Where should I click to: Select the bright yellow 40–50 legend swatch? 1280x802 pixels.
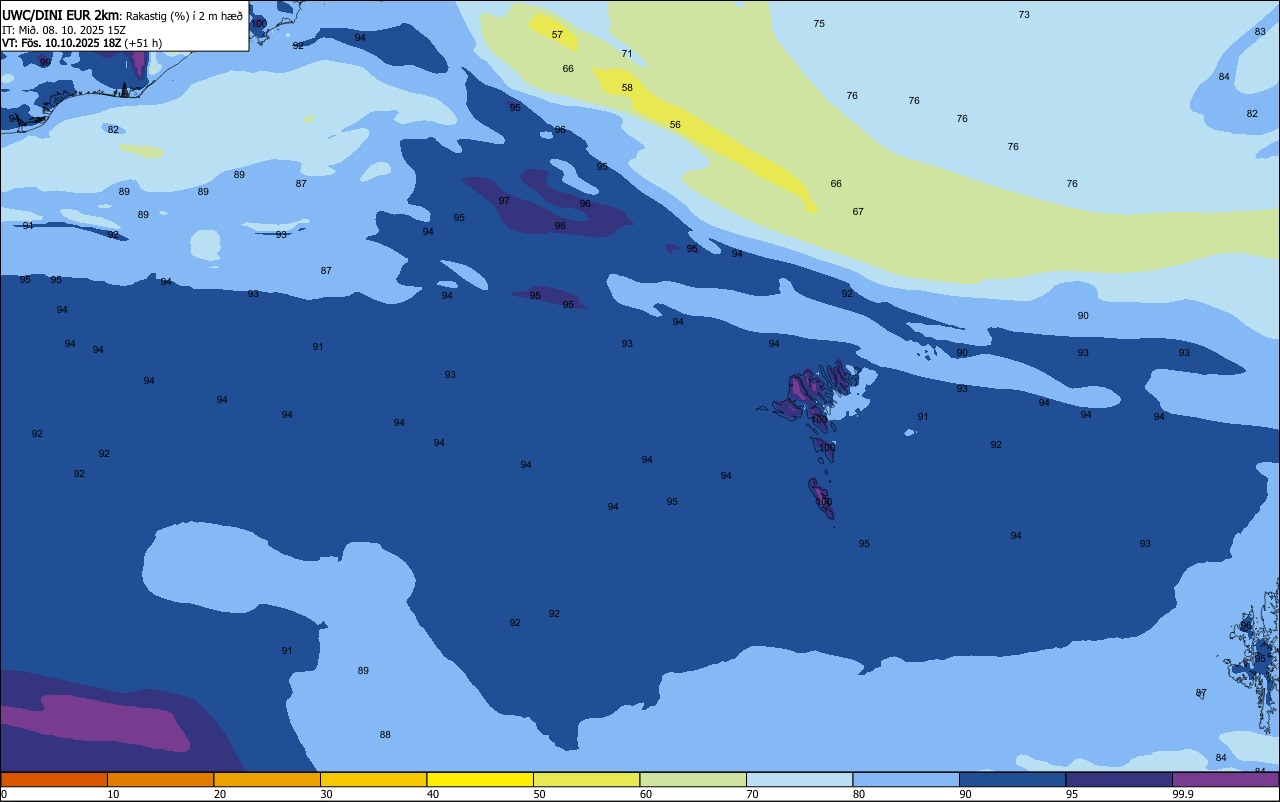point(480,779)
